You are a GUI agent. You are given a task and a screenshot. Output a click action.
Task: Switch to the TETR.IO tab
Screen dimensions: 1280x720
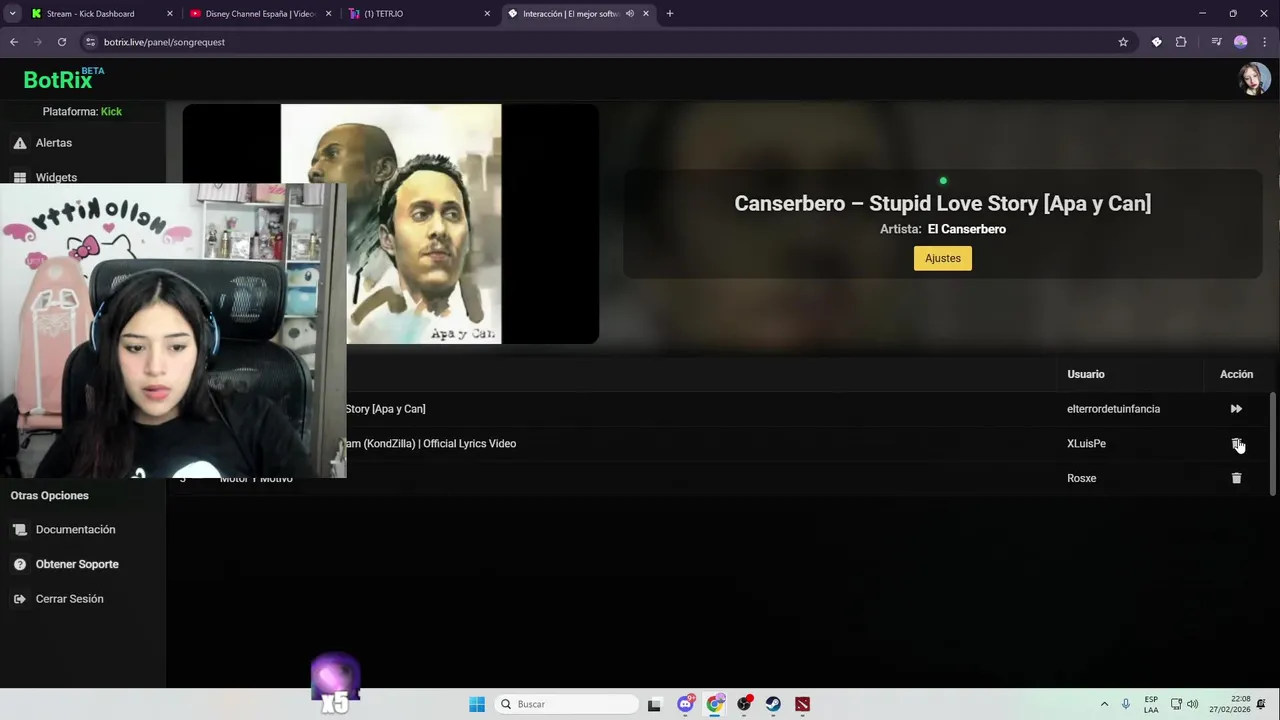pyautogui.click(x=383, y=14)
